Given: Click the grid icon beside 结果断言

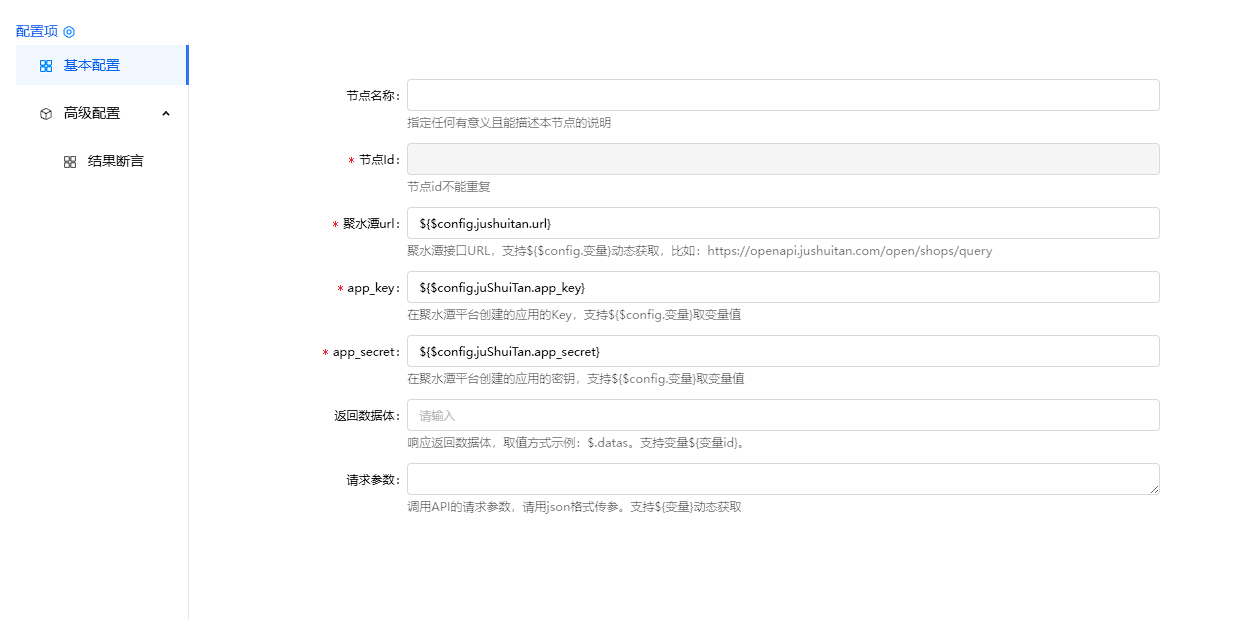Looking at the screenshot, I should [69, 160].
